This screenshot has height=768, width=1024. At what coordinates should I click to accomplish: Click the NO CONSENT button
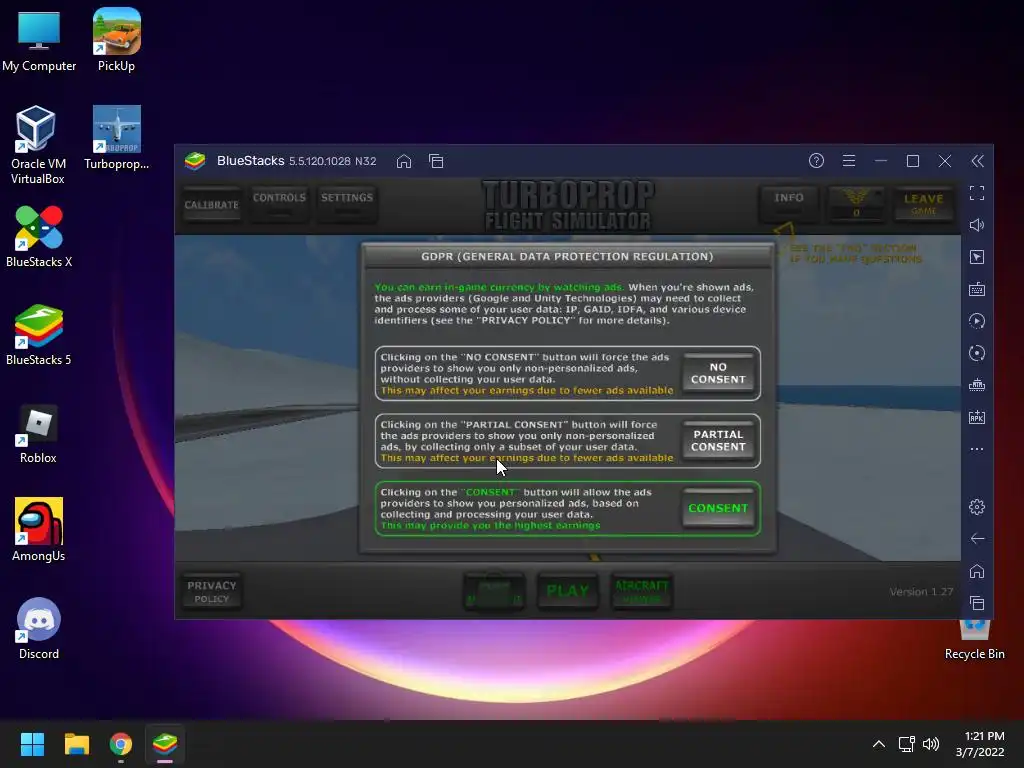point(718,373)
